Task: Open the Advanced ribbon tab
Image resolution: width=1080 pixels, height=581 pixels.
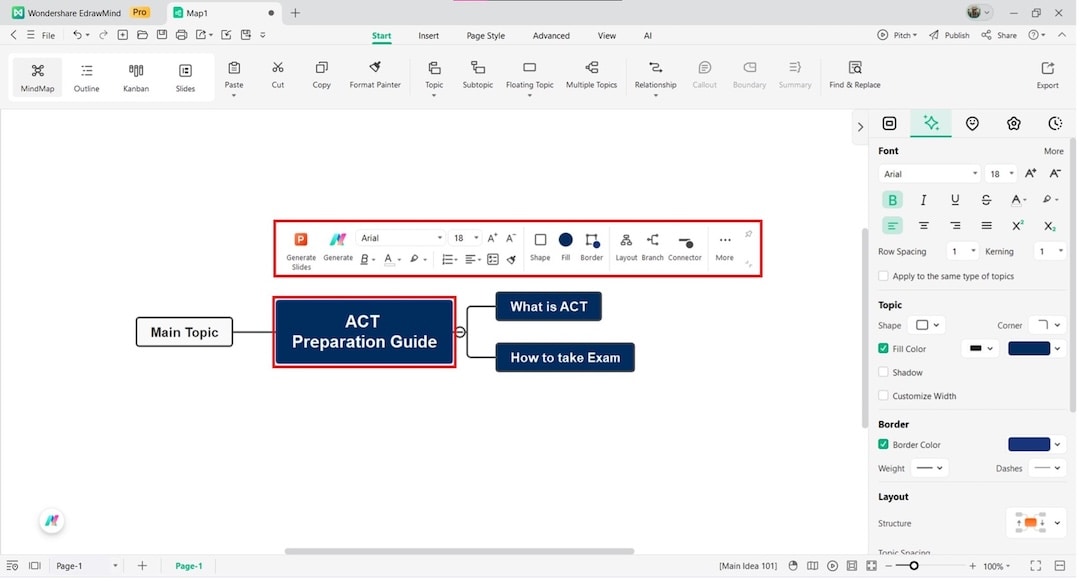Action: click(551, 36)
